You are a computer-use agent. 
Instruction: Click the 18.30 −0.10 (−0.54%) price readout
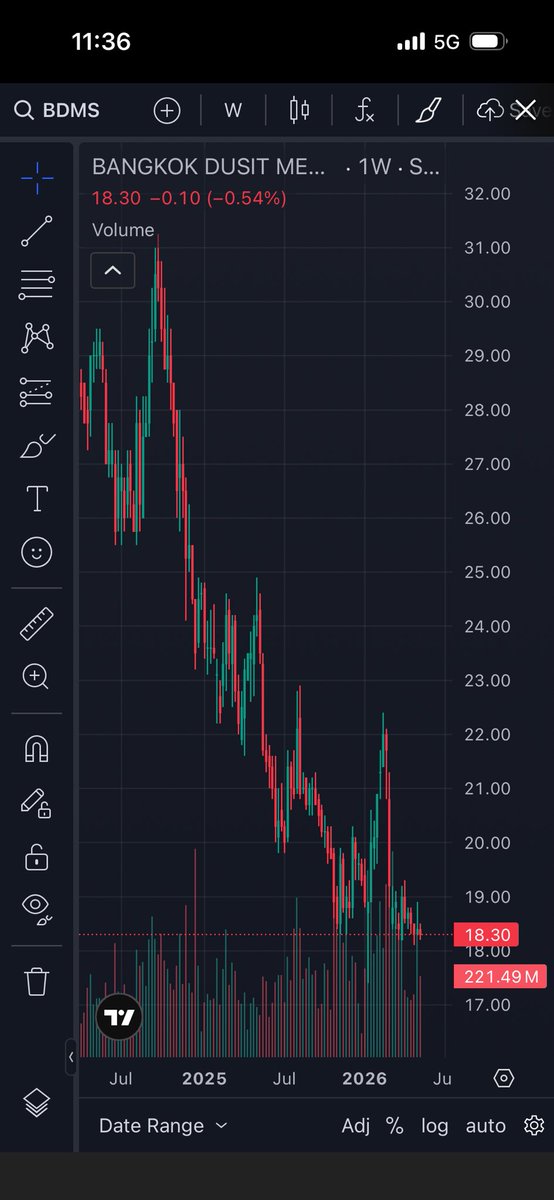point(189,198)
